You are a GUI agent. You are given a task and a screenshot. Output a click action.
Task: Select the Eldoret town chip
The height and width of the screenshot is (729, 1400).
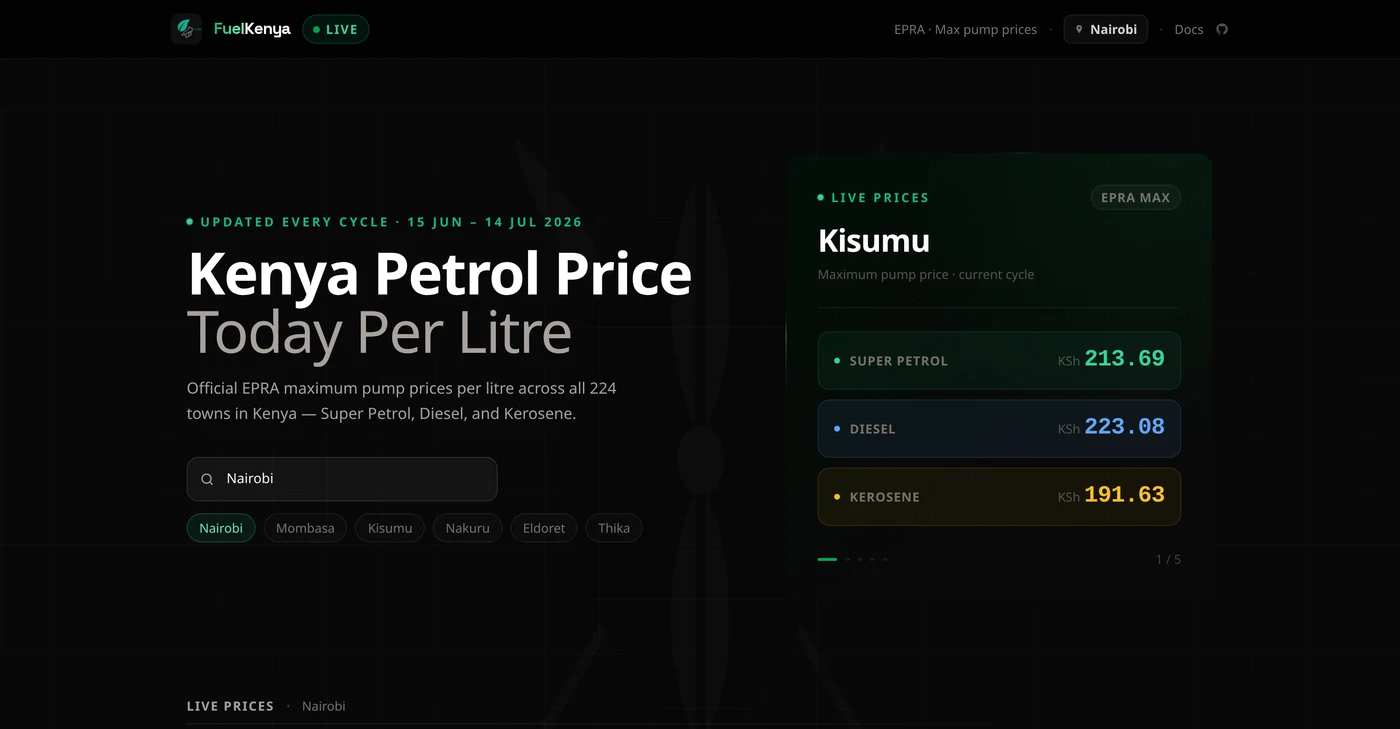[544, 528]
